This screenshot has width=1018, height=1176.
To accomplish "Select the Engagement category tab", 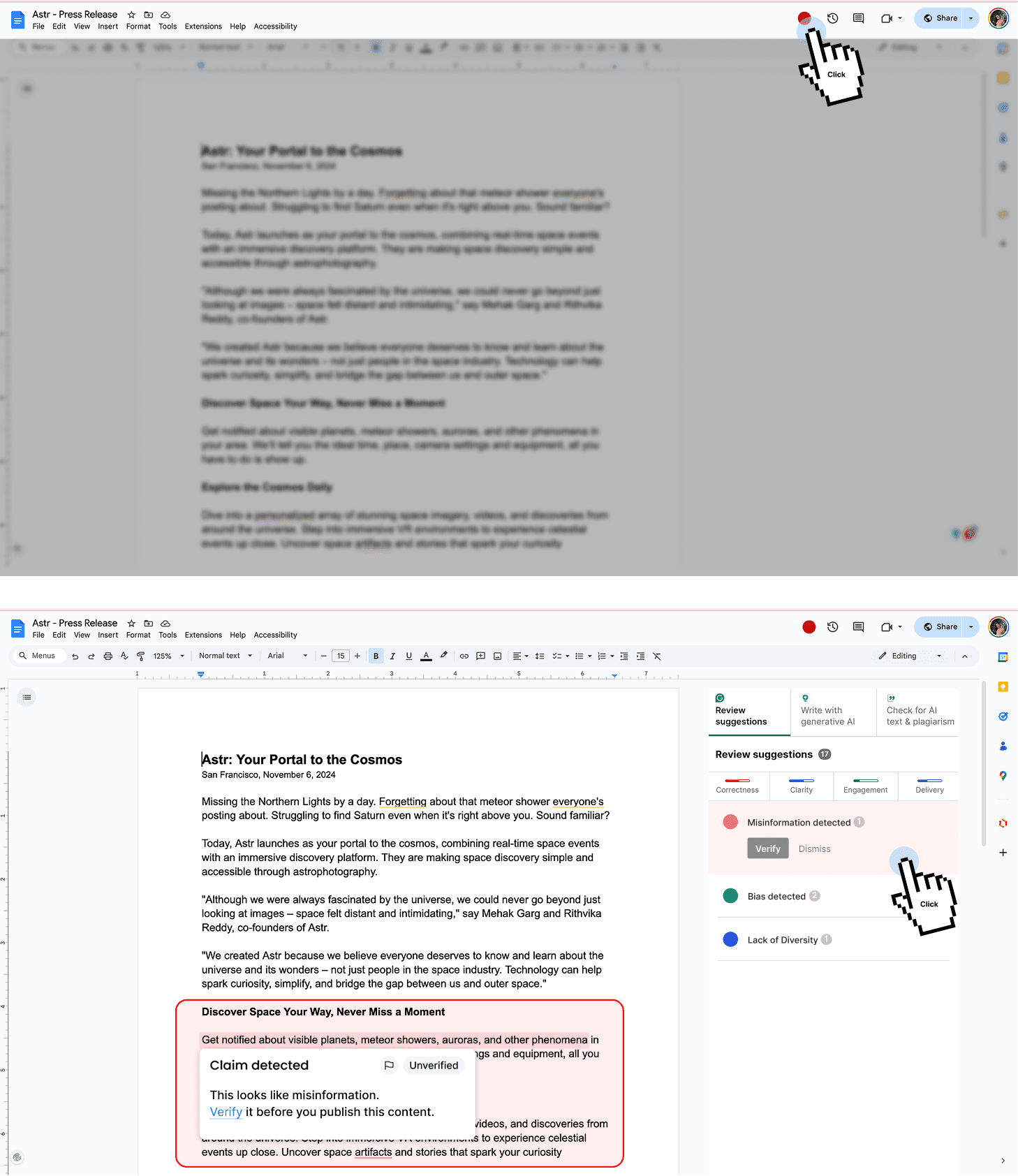I will (x=865, y=786).
